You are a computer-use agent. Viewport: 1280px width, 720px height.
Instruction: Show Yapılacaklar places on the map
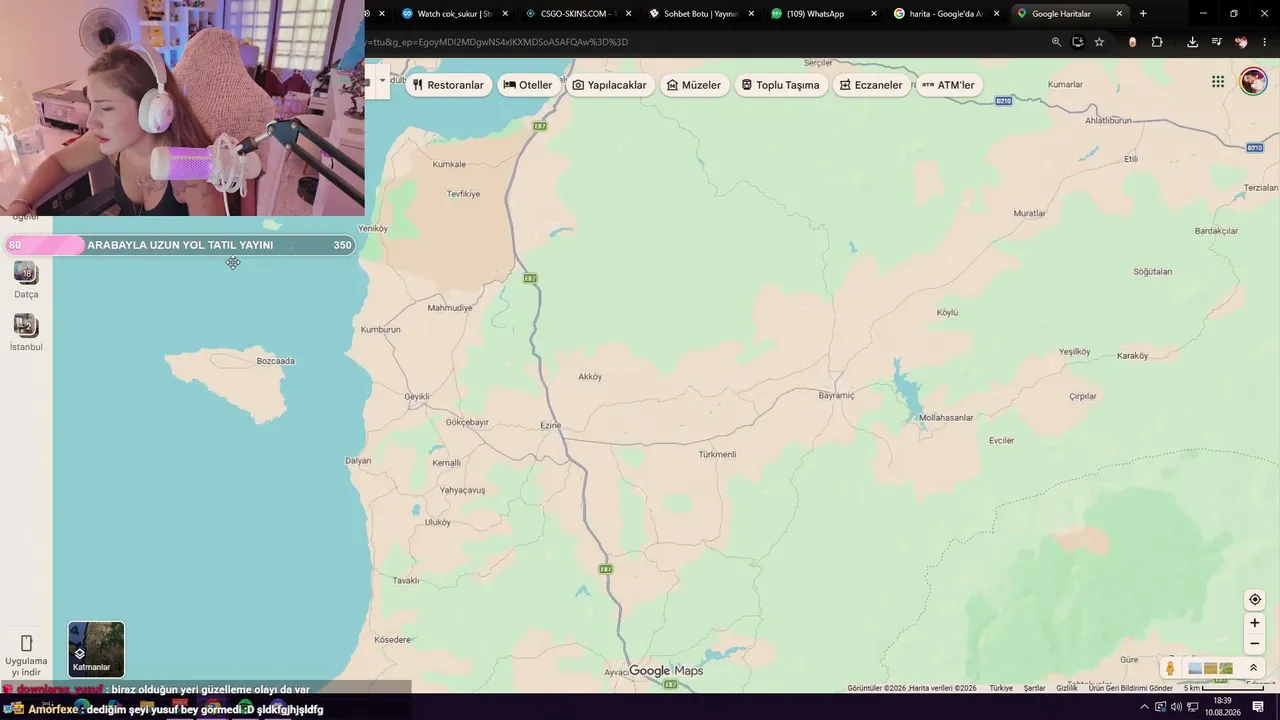609,85
